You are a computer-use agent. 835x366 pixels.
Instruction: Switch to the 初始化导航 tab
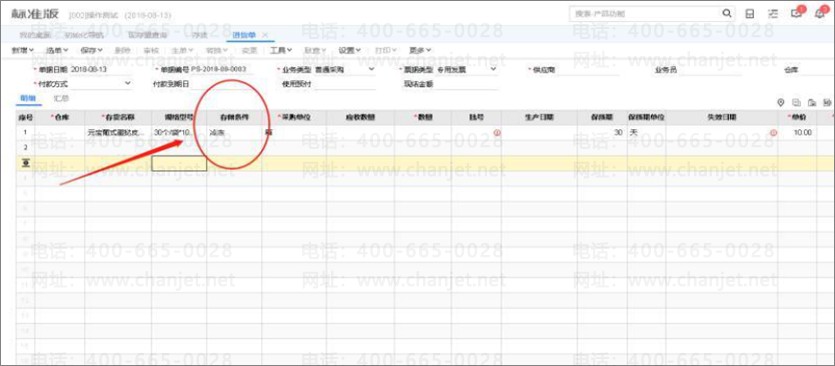click(83, 35)
